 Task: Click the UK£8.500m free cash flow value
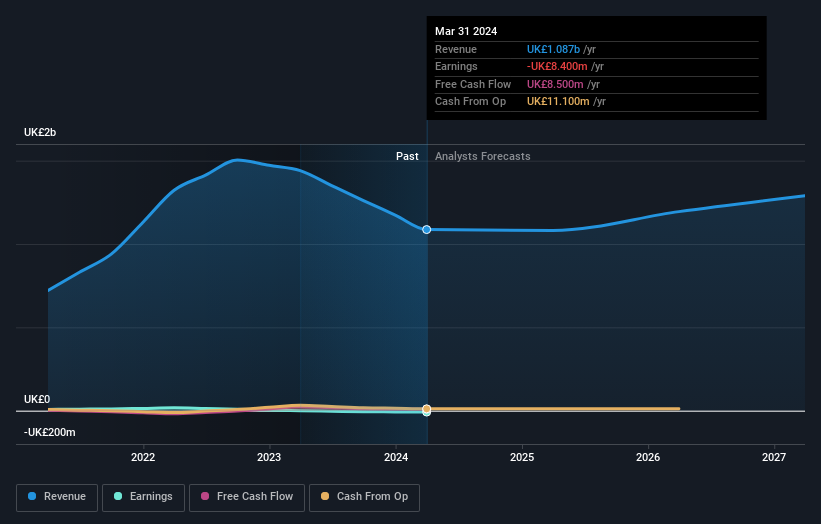pos(555,84)
